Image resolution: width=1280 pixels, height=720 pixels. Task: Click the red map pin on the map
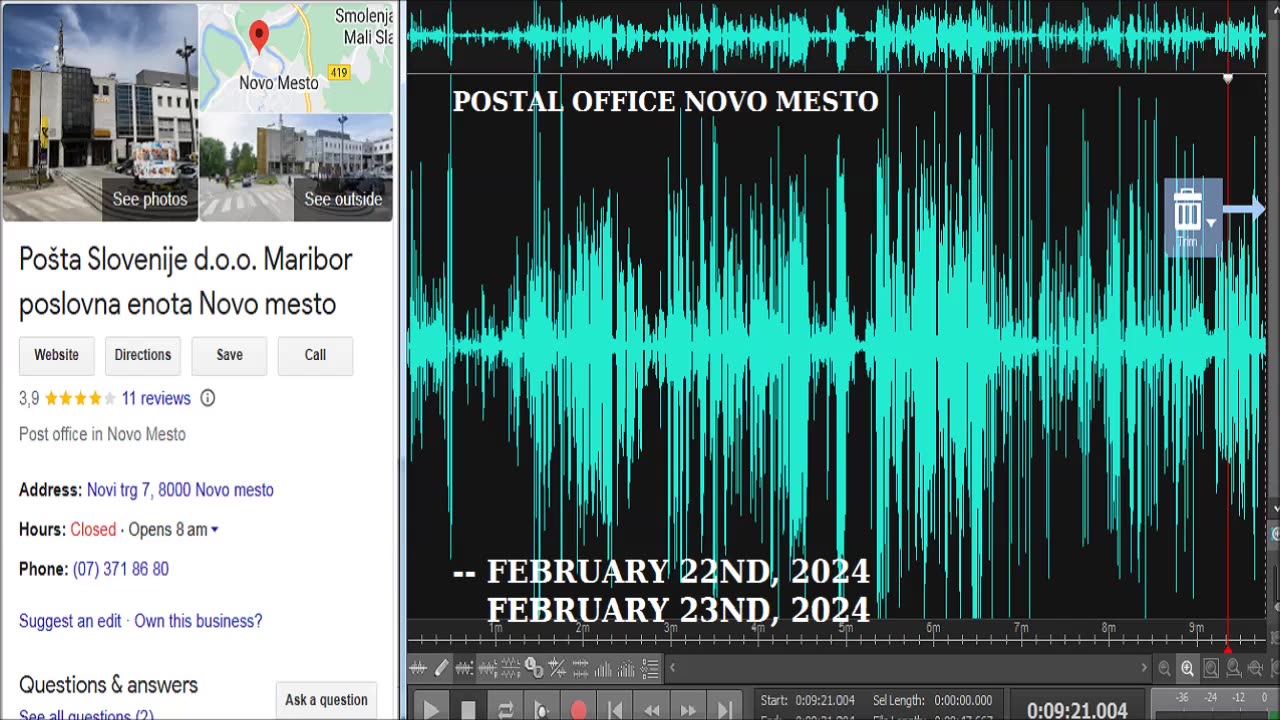pyautogui.click(x=259, y=36)
